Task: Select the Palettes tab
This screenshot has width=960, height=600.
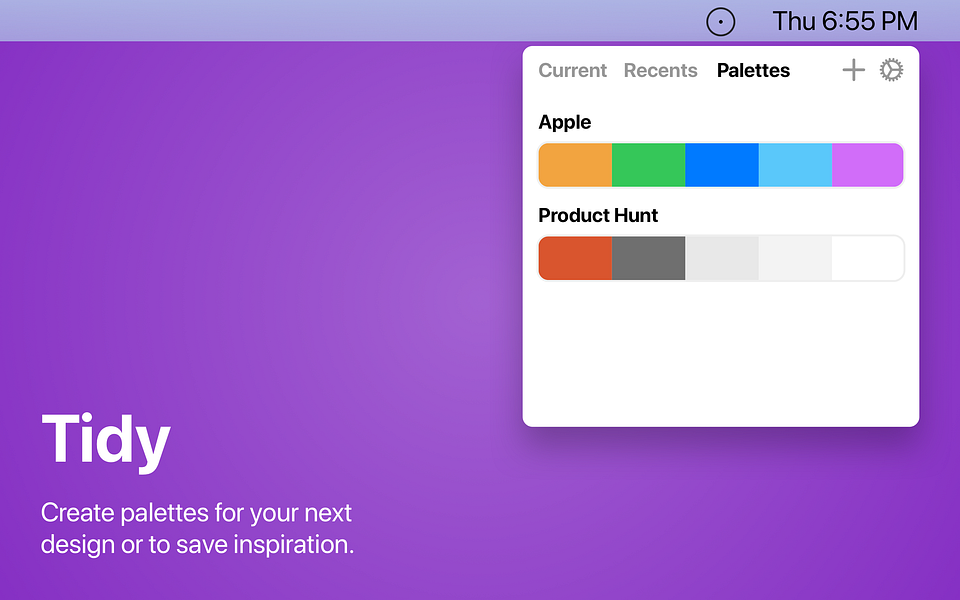Action: click(753, 70)
